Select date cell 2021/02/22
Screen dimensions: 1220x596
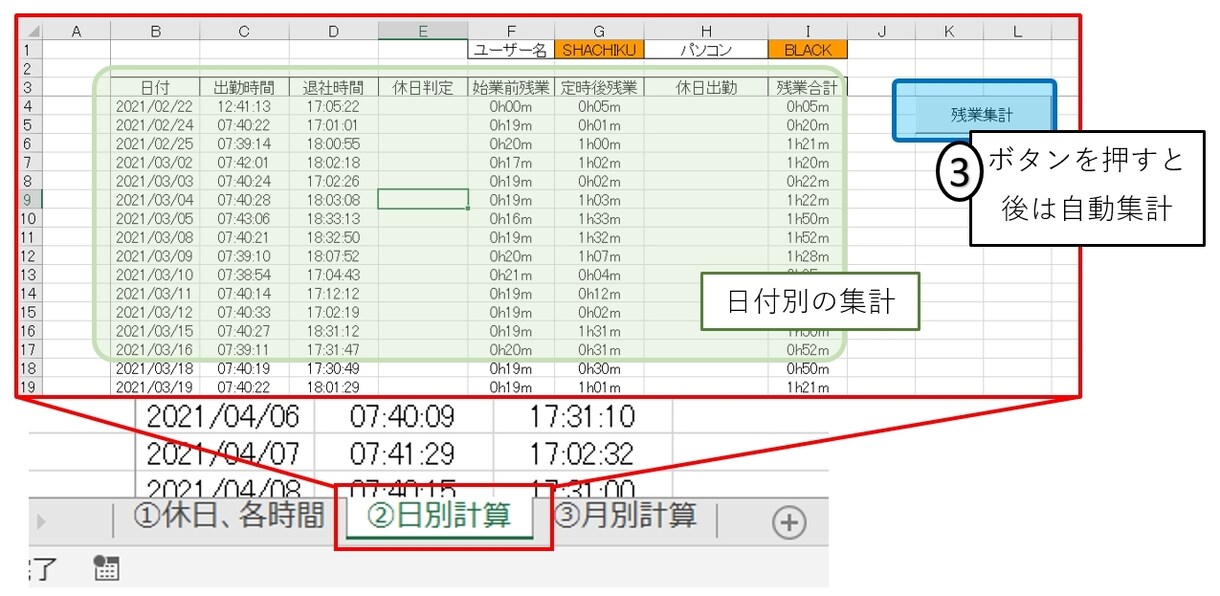point(155,106)
